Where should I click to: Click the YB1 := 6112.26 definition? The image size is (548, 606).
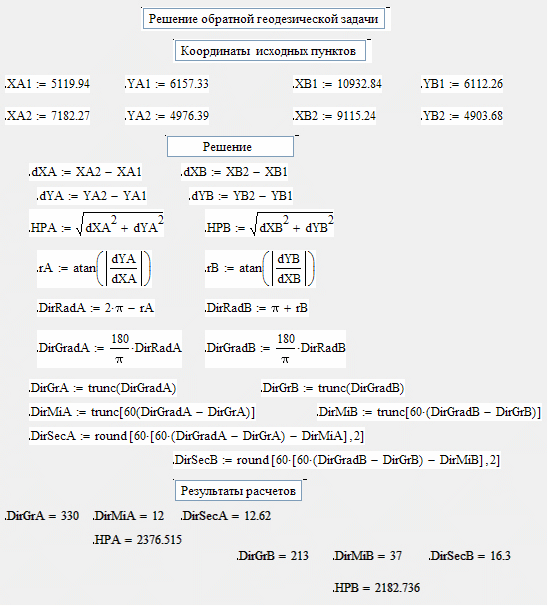(462, 84)
